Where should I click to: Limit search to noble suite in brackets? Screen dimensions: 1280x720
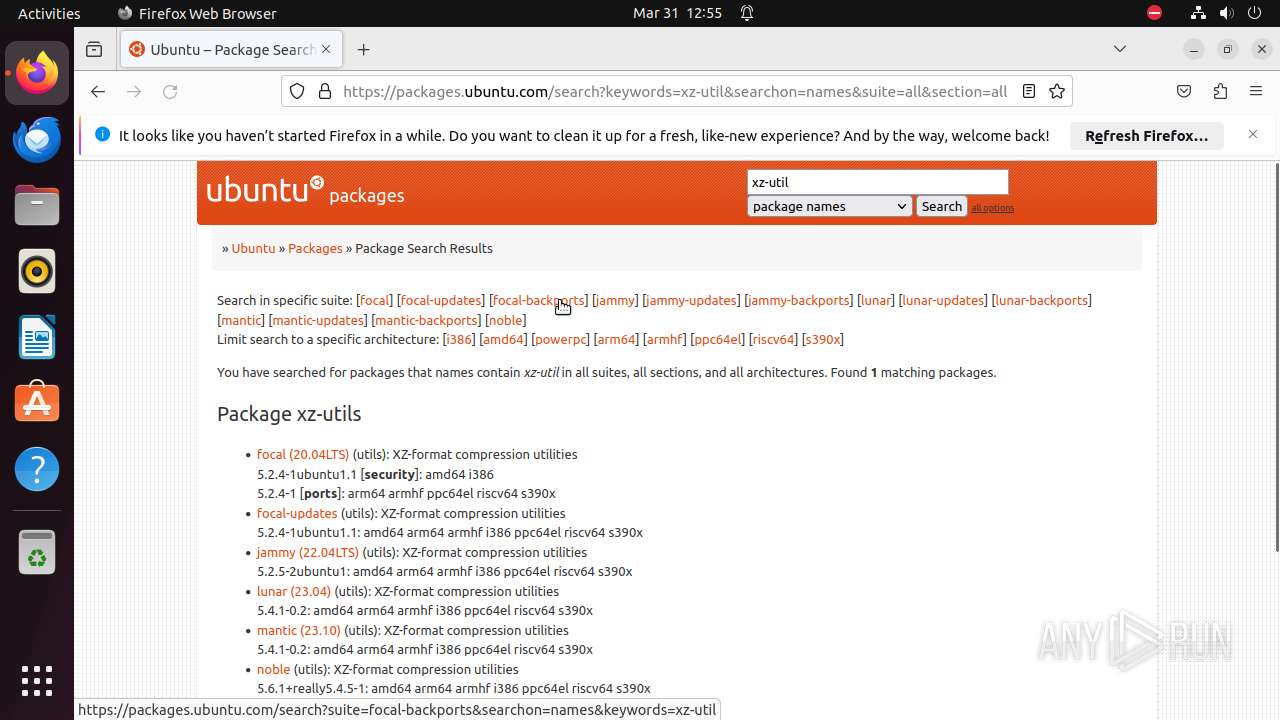pos(505,320)
